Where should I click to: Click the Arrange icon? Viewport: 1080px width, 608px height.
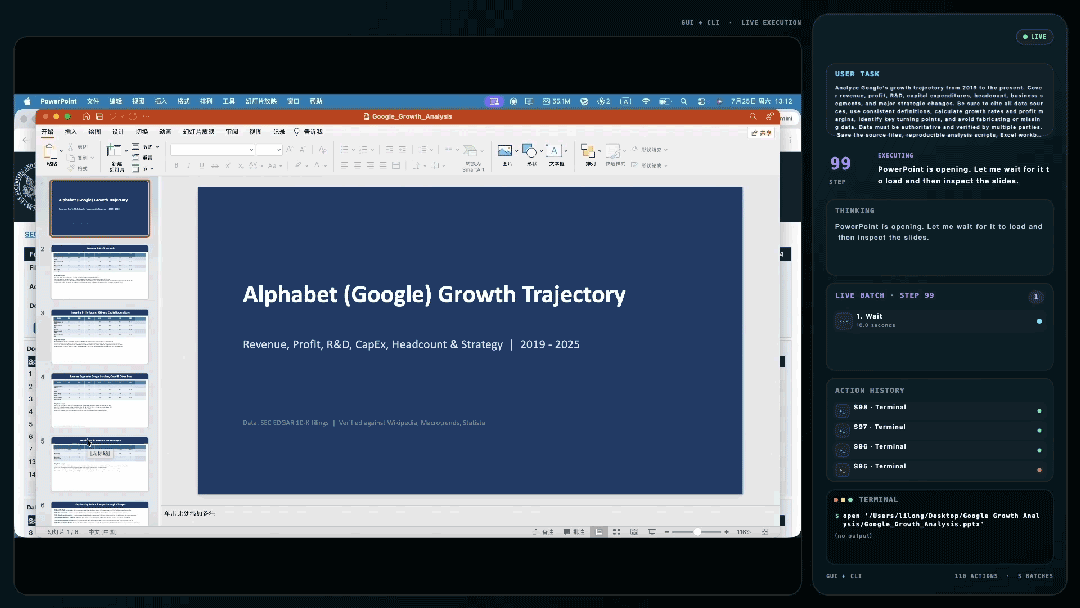tap(588, 150)
